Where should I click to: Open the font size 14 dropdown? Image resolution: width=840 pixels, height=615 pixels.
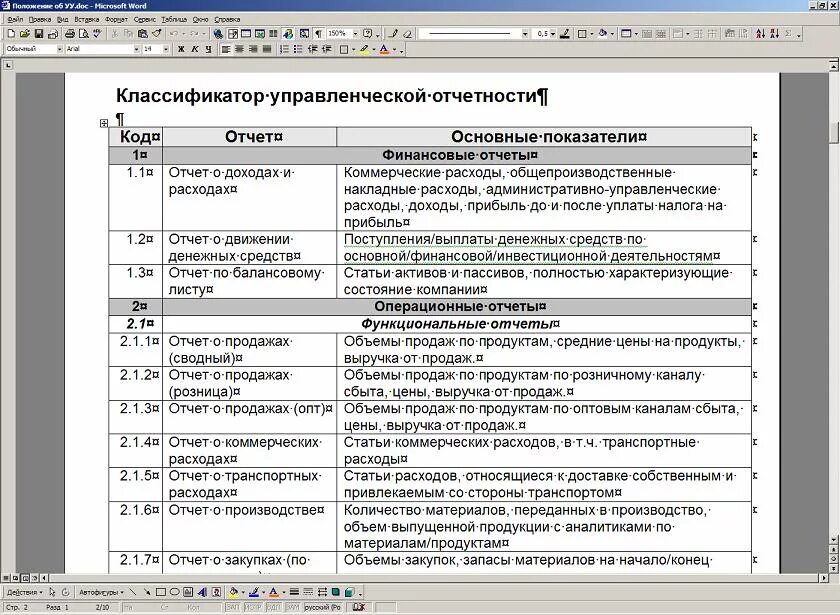click(166, 49)
